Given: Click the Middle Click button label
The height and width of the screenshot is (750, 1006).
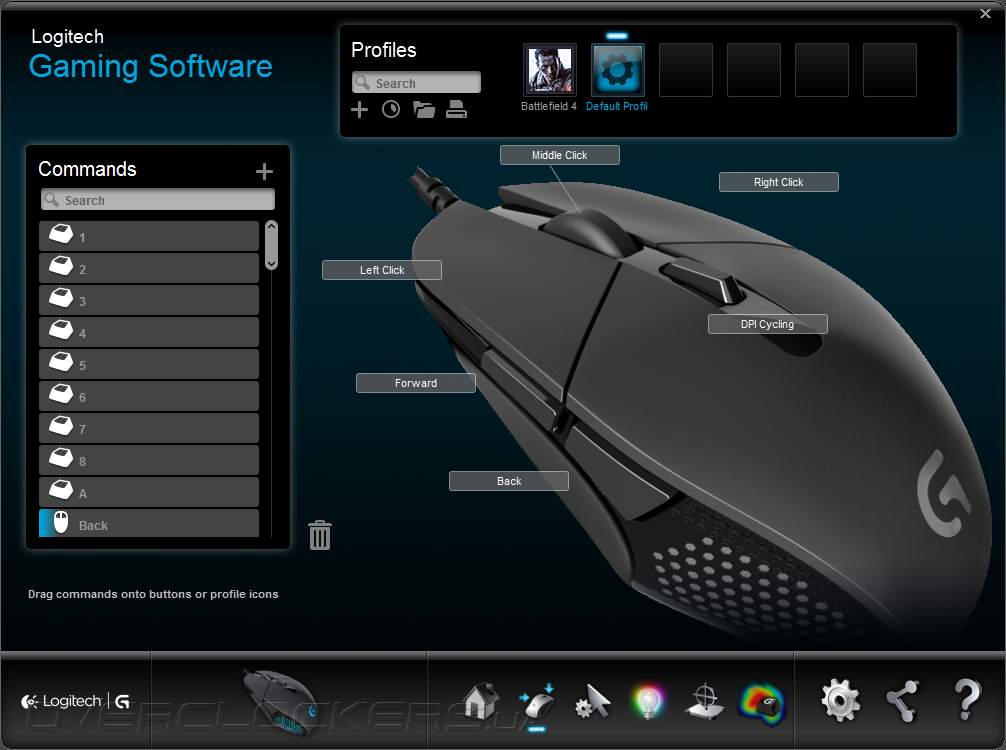Looking at the screenshot, I should coord(559,155).
